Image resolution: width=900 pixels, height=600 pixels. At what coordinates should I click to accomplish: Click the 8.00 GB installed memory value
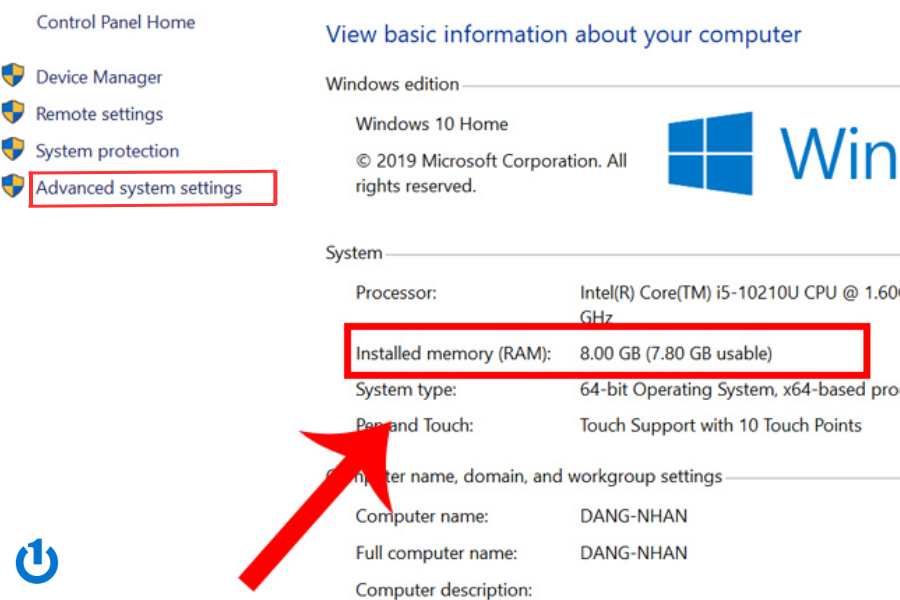(x=676, y=353)
